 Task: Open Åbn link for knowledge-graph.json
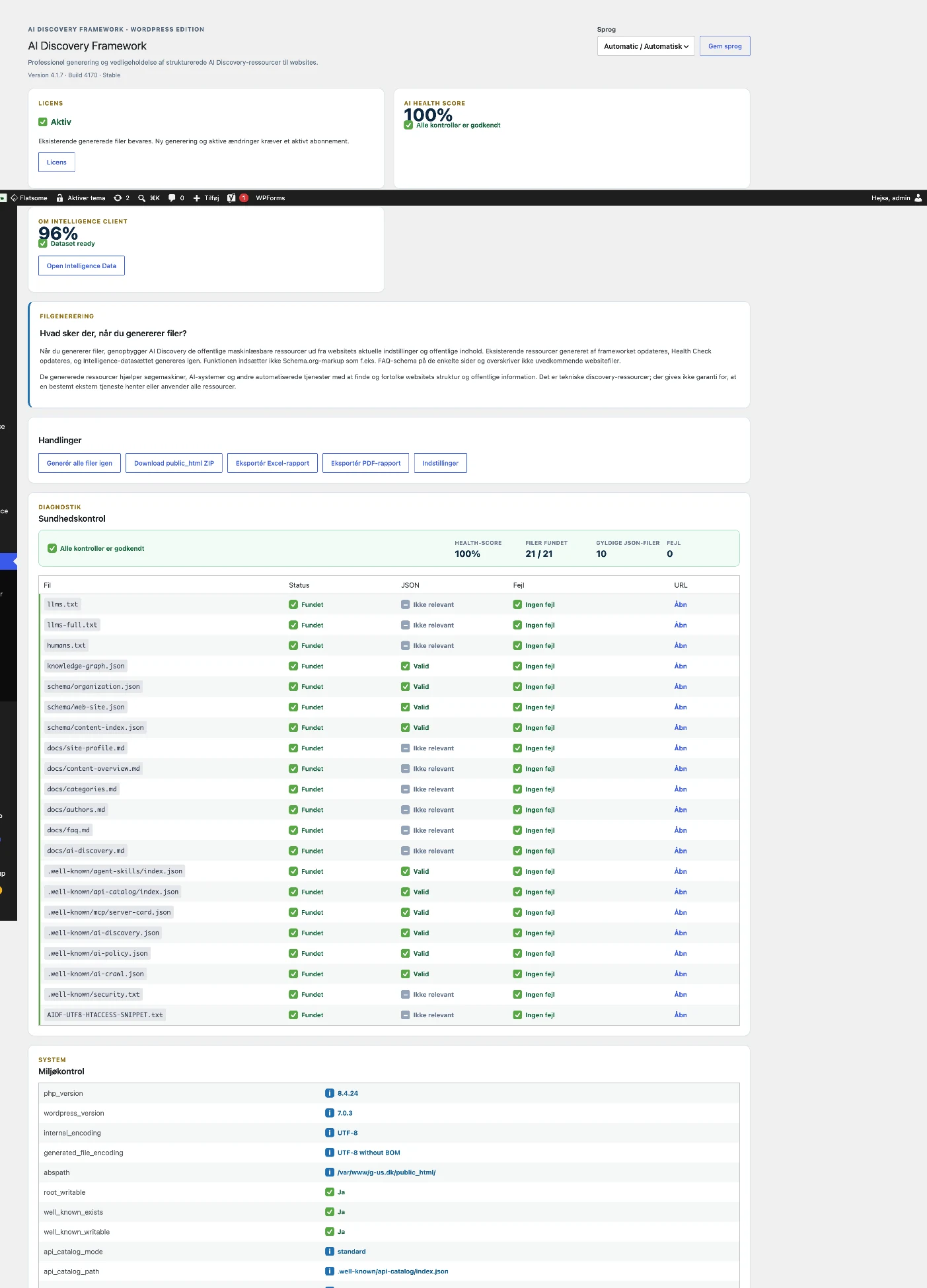(x=681, y=666)
